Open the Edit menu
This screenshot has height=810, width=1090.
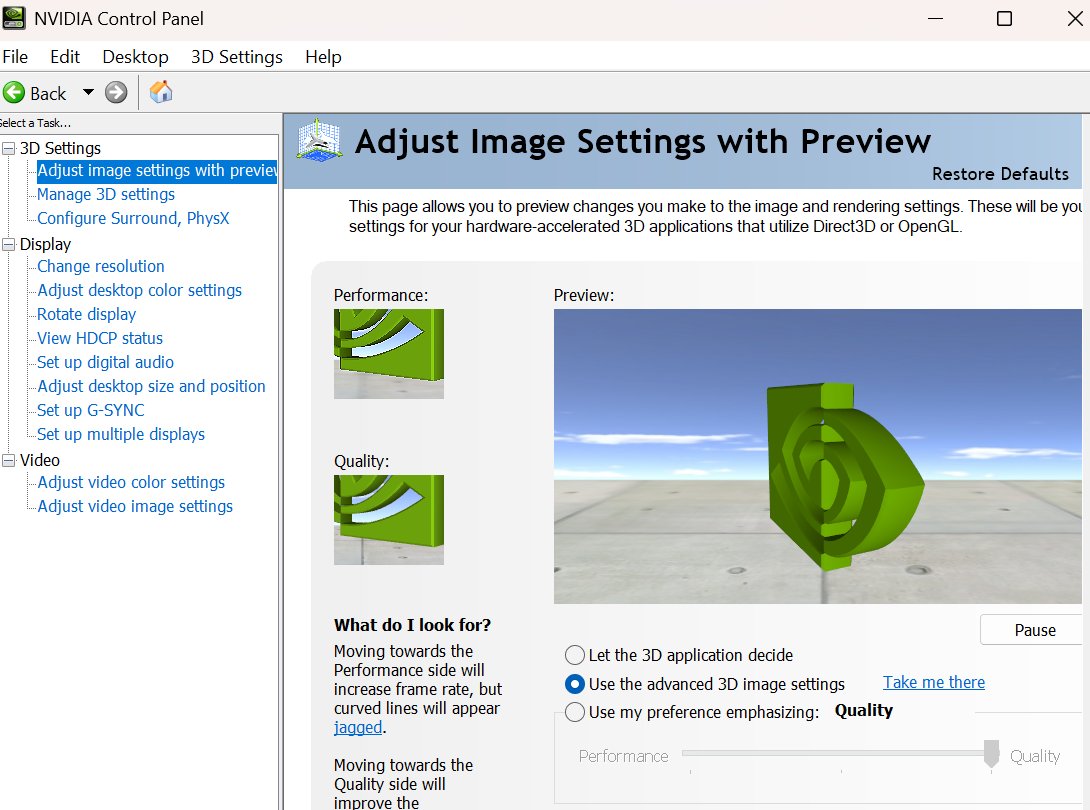pyautogui.click(x=65, y=56)
